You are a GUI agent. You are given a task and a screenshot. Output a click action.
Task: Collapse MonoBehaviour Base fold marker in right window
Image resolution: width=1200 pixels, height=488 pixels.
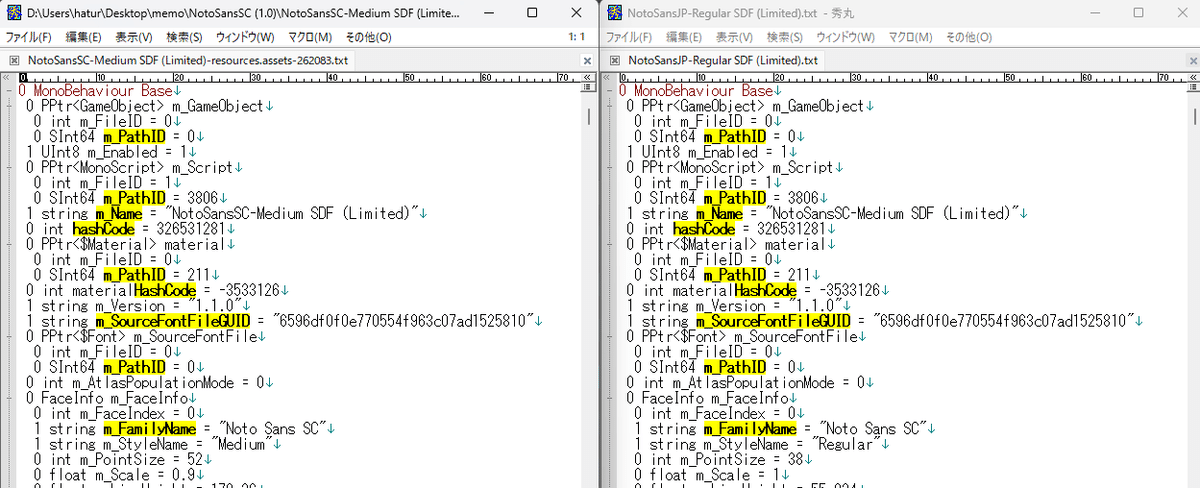click(x=610, y=91)
